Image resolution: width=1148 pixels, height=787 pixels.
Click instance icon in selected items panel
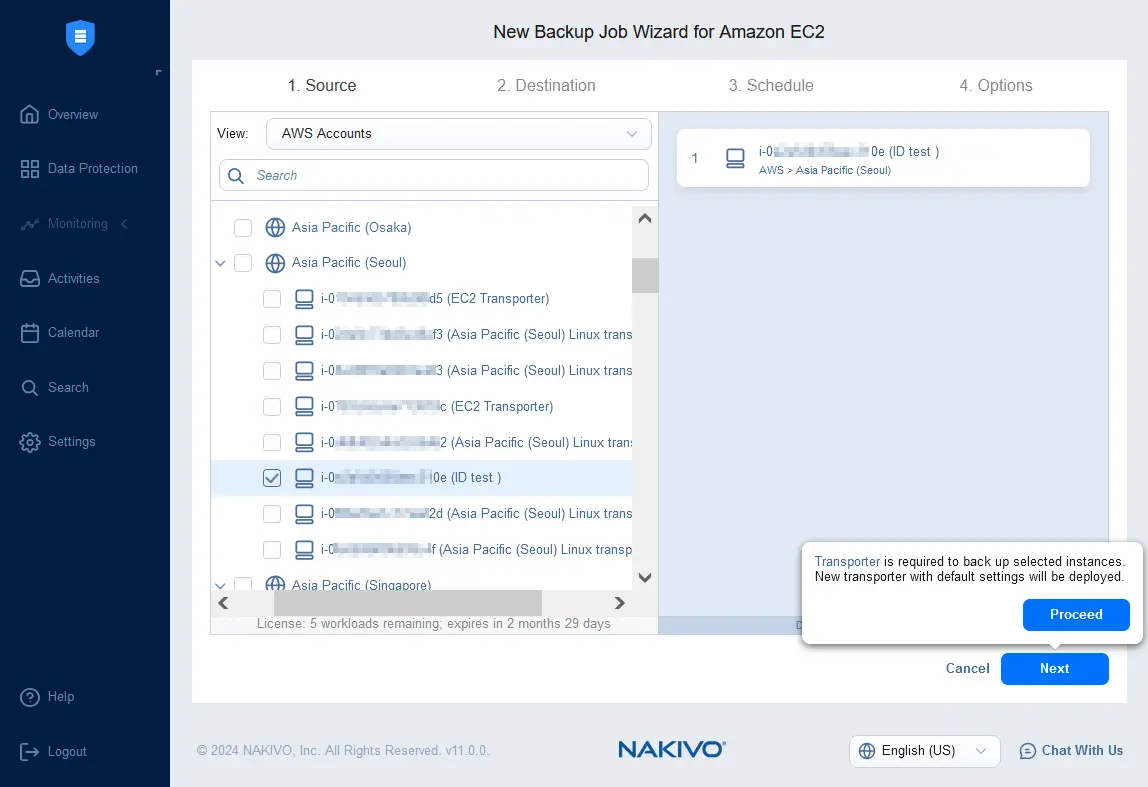click(x=735, y=158)
